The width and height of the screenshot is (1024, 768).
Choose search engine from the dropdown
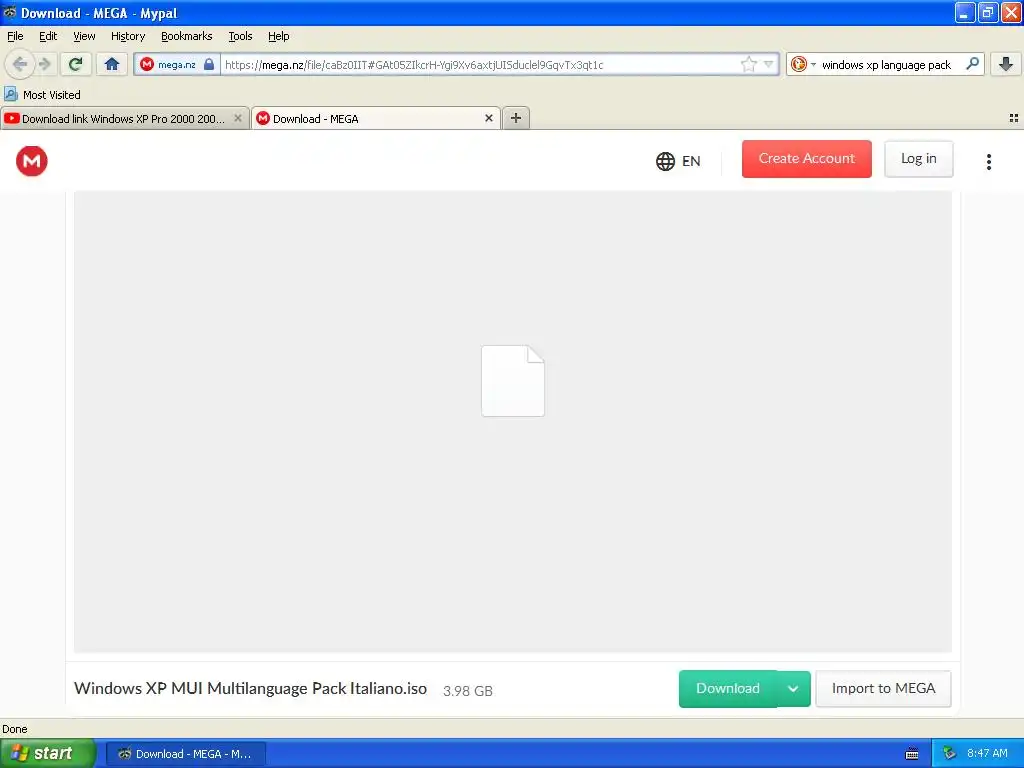click(x=803, y=64)
